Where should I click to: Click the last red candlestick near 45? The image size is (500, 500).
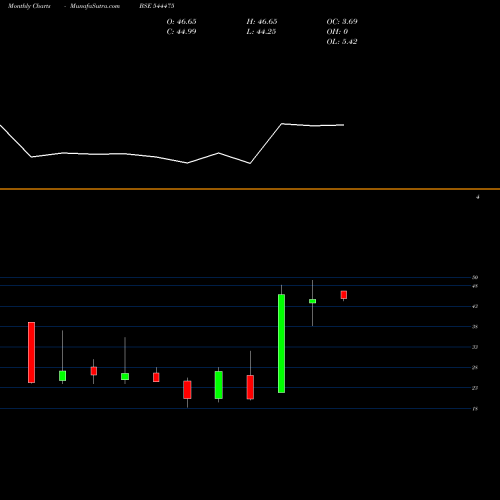344,295
